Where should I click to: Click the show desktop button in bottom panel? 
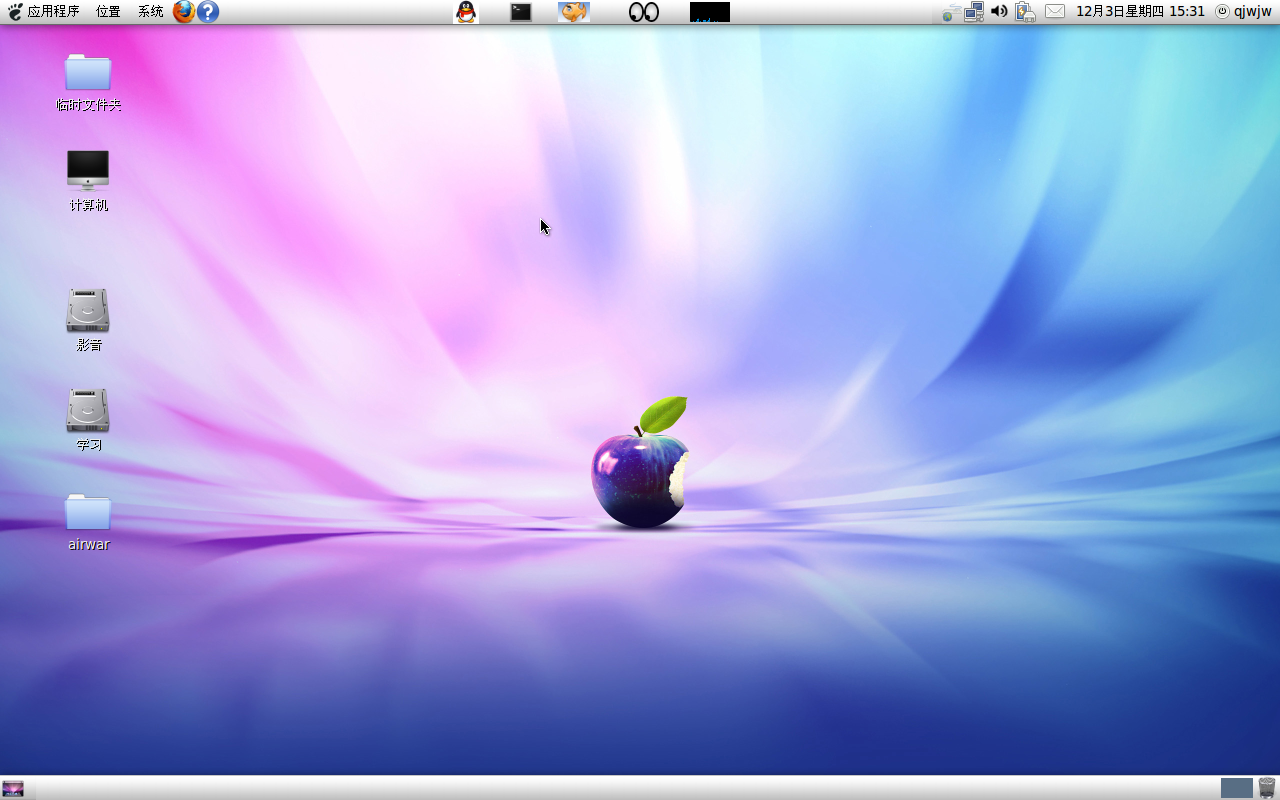pos(13,788)
